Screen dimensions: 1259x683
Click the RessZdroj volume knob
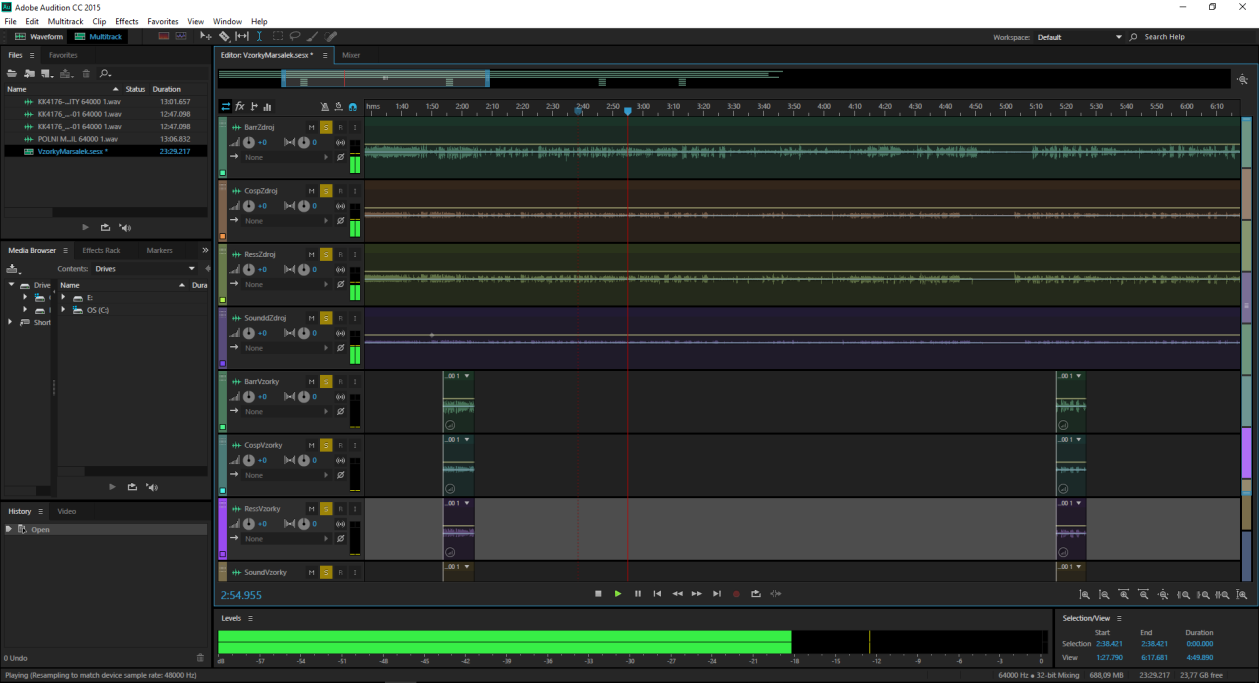[249, 270]
